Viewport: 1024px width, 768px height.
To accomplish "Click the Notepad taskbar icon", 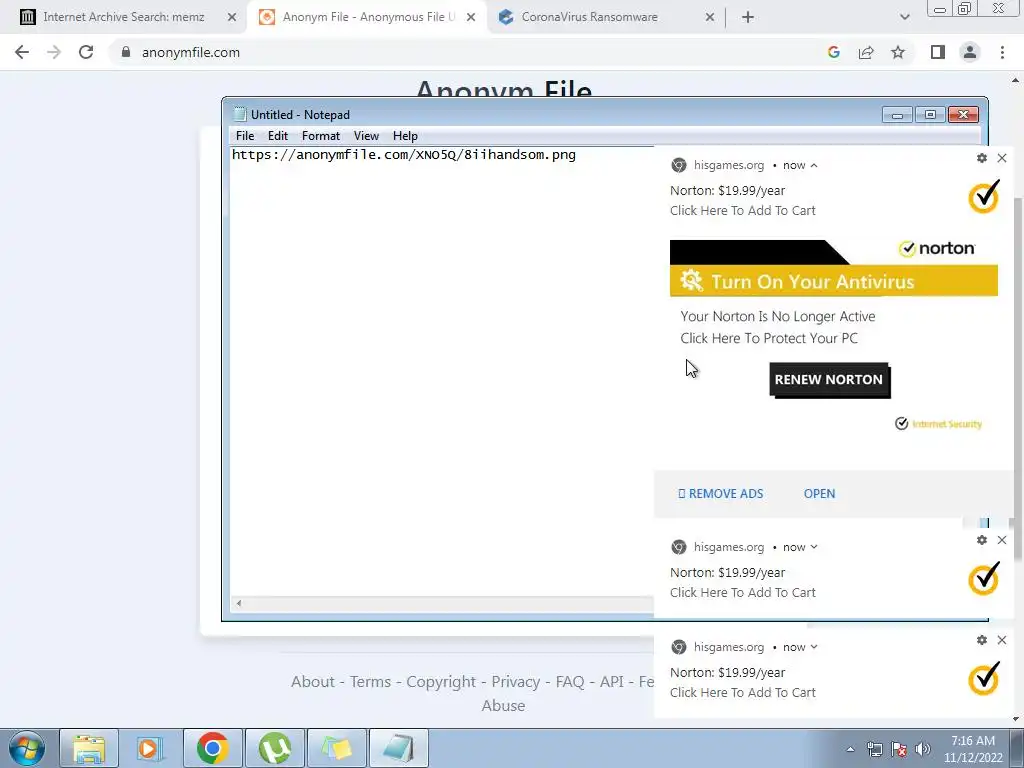I will (398, 748).
